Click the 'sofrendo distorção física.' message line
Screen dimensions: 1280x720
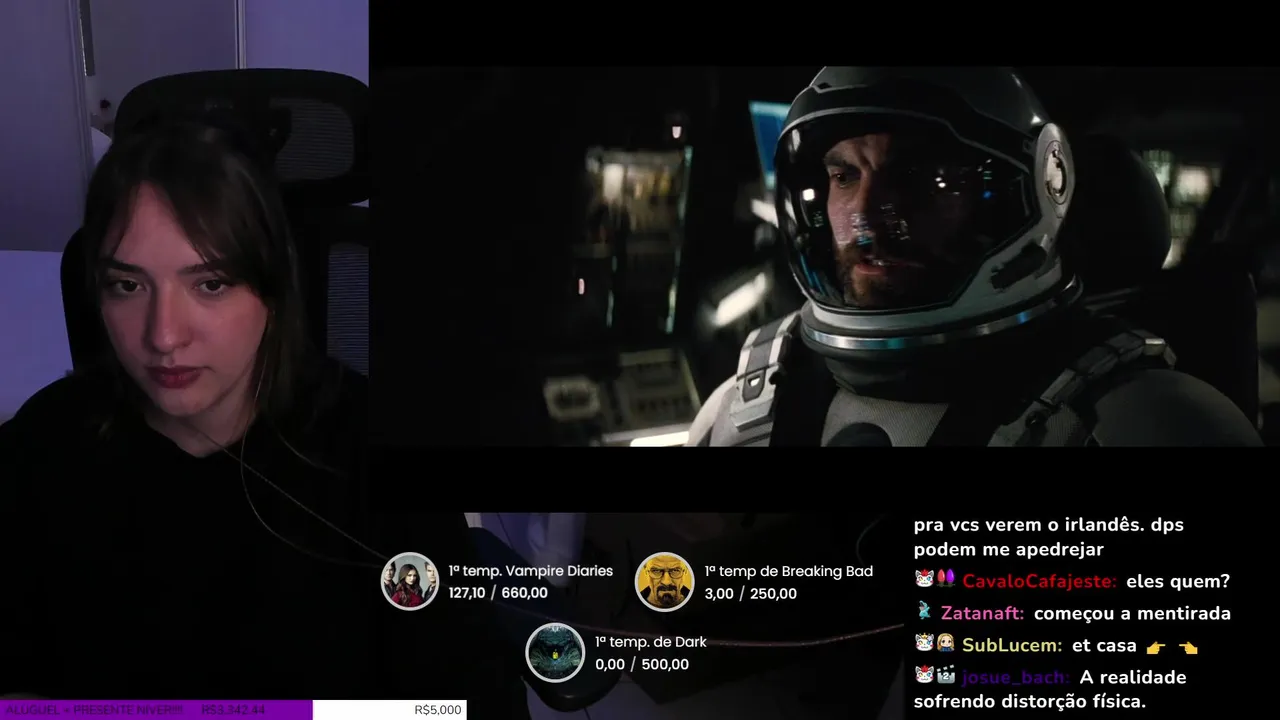[x=1030, y=702]
